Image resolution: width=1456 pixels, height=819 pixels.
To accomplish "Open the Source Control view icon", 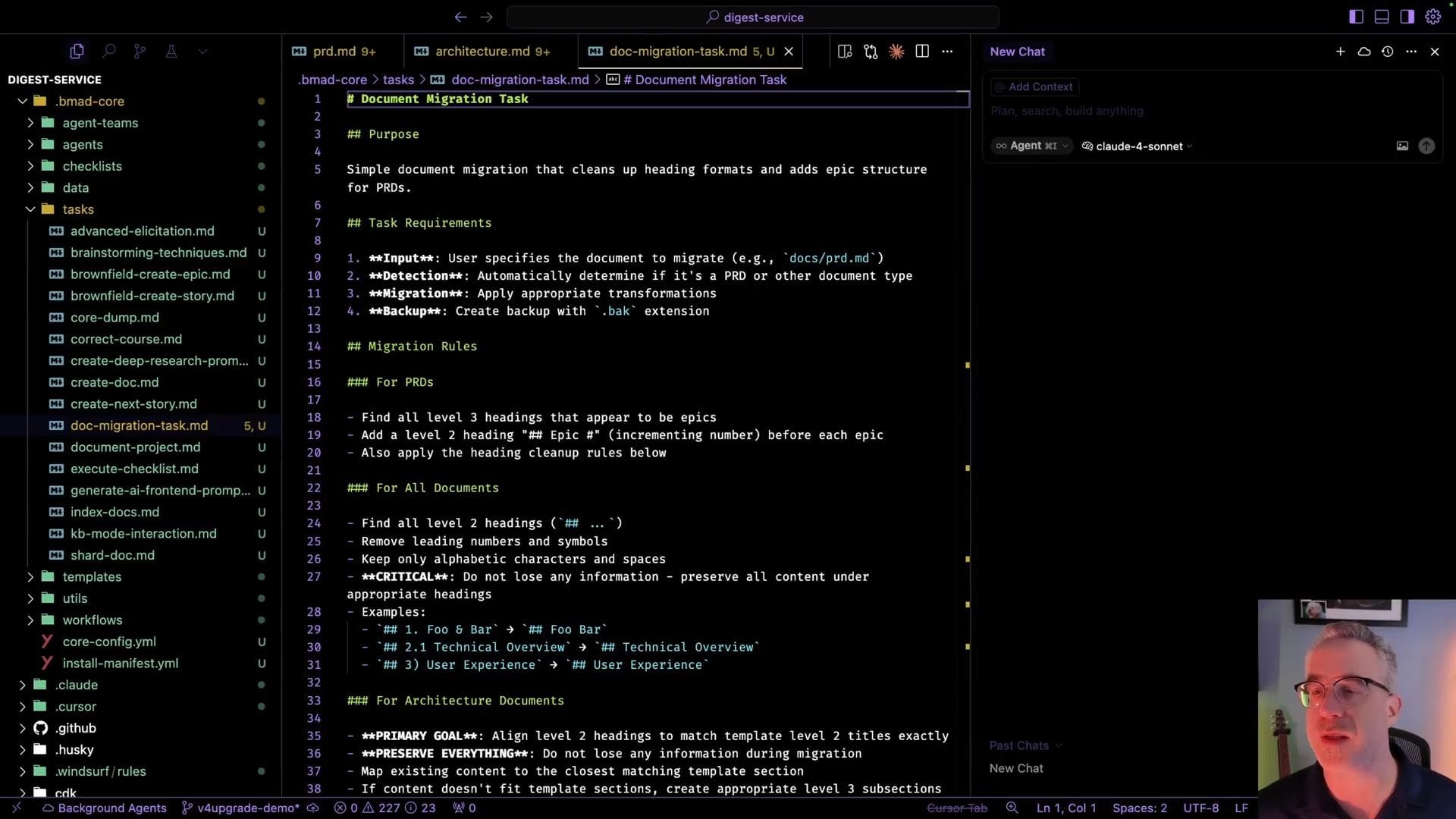I will pos(140,52).
